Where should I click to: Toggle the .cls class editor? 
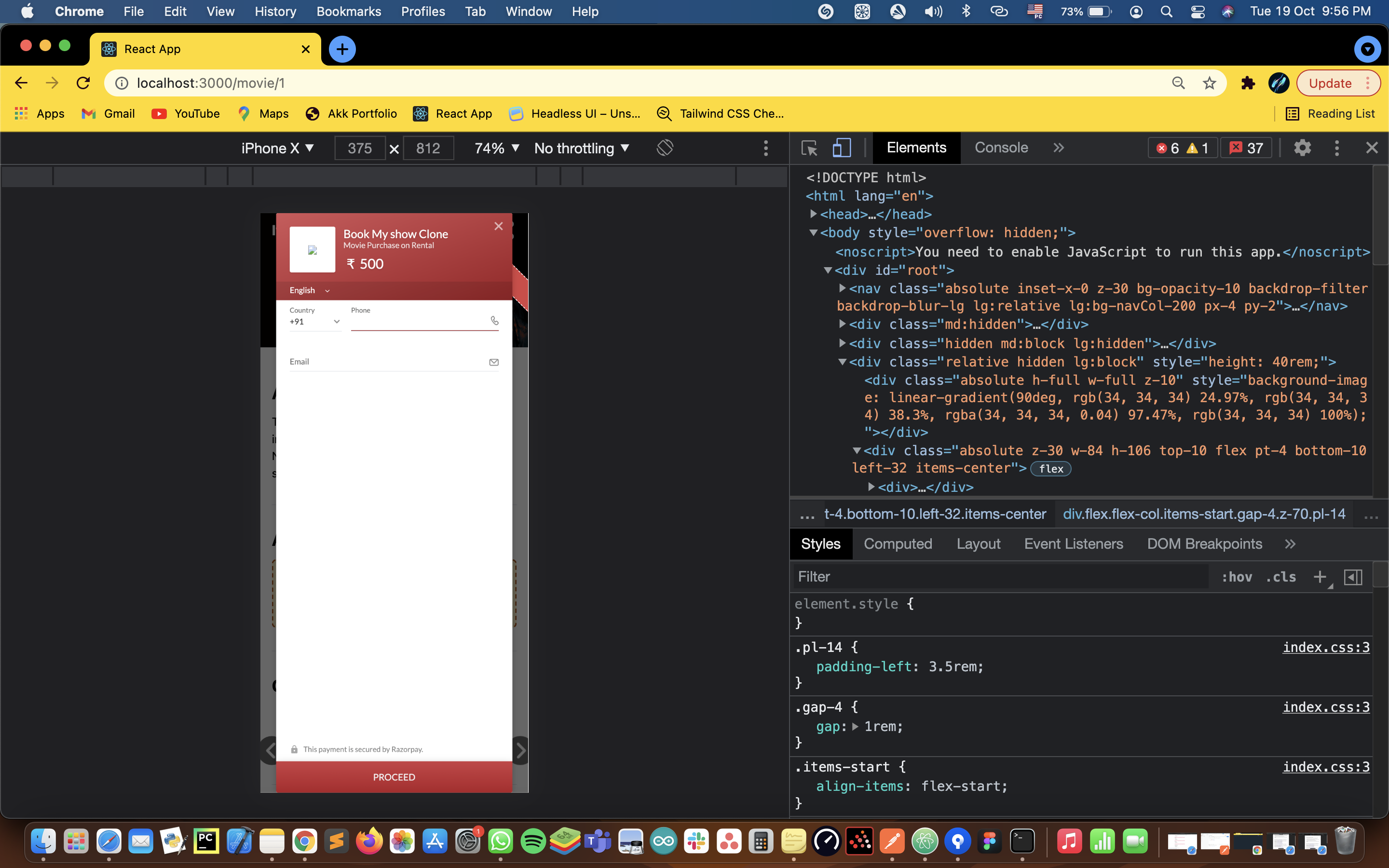[x=1280, y=576]
